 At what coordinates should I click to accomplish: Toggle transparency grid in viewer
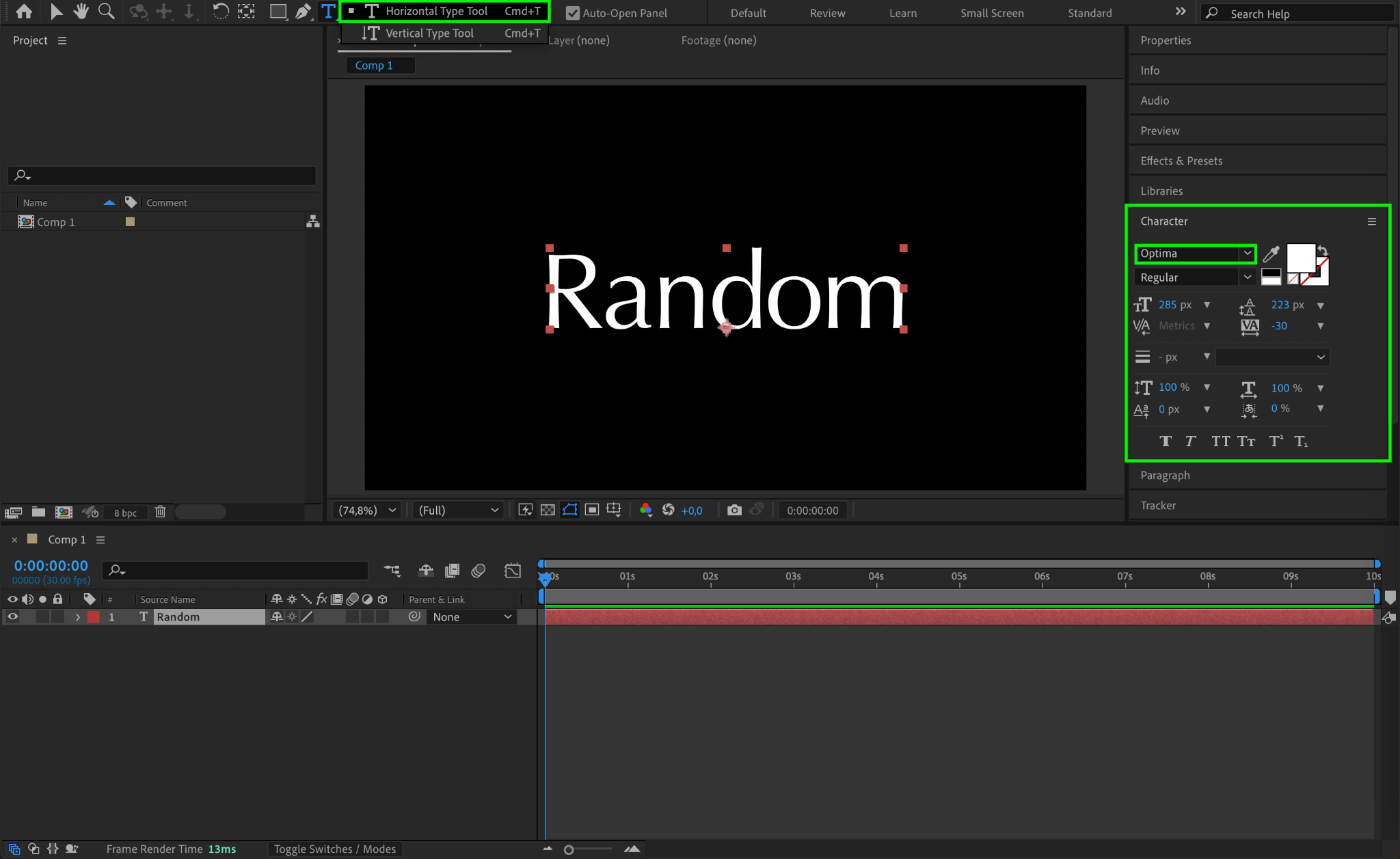[x=548, y=510]
